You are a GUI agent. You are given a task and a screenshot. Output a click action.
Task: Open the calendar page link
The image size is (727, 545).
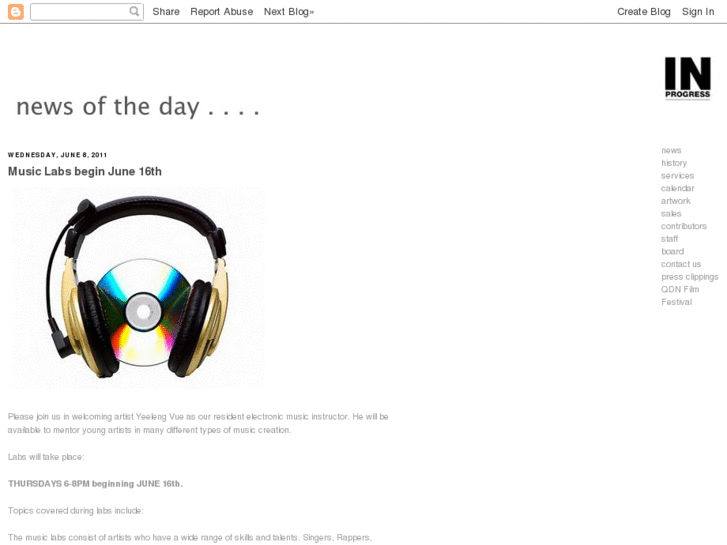pos(677,188)
